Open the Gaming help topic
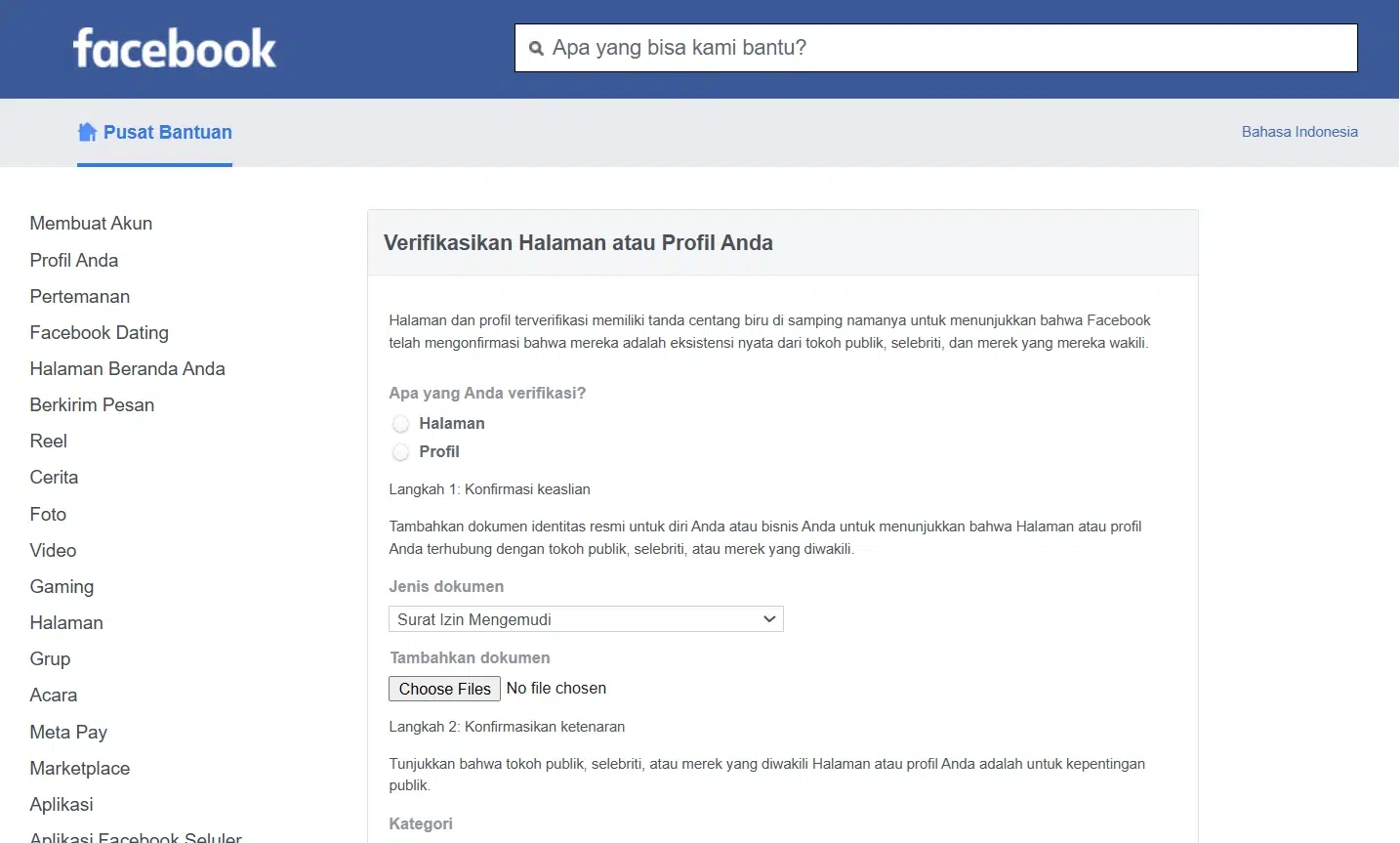 [x=62, y=586]
